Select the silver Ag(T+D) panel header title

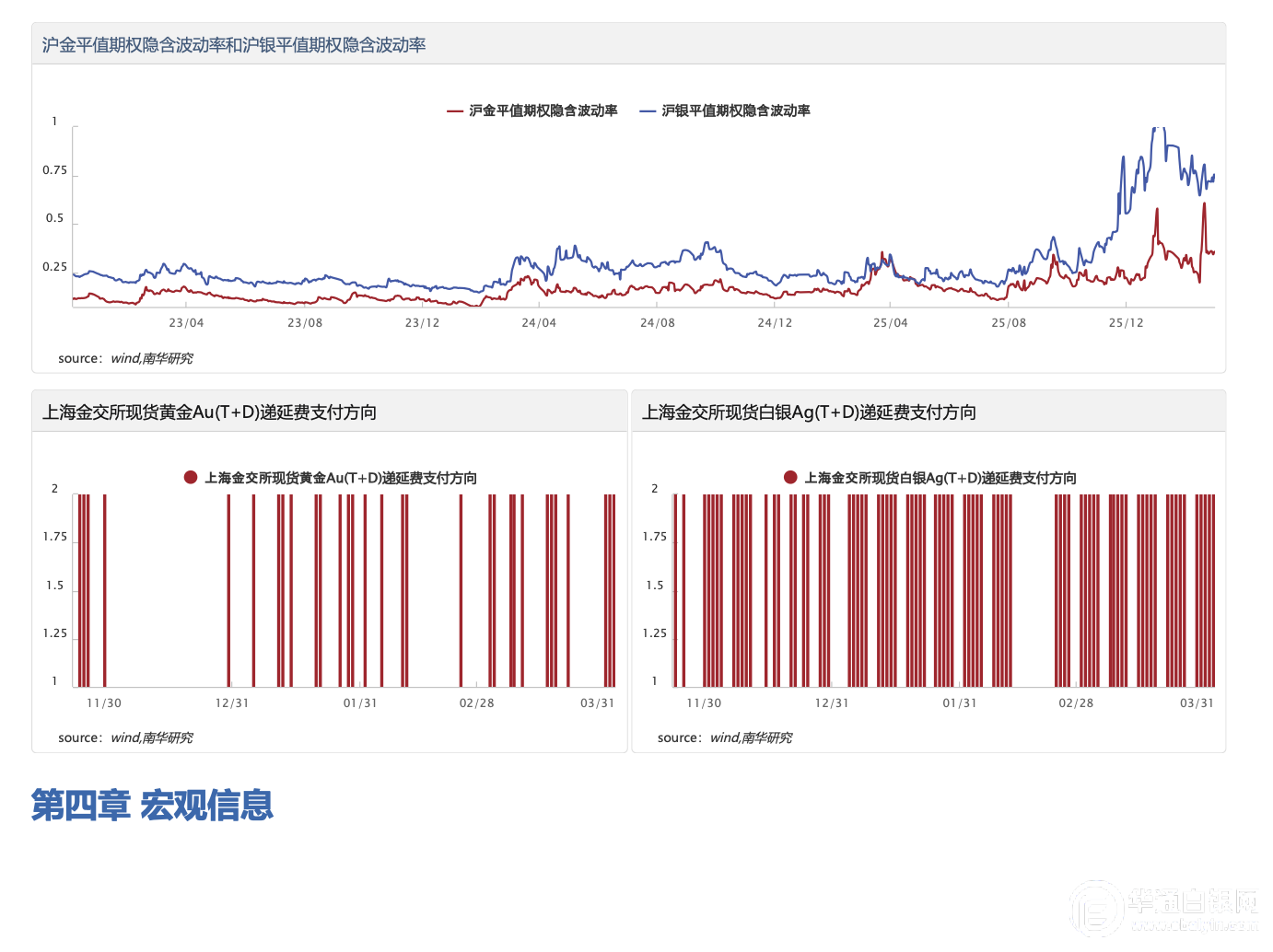(x=809, y=412)
